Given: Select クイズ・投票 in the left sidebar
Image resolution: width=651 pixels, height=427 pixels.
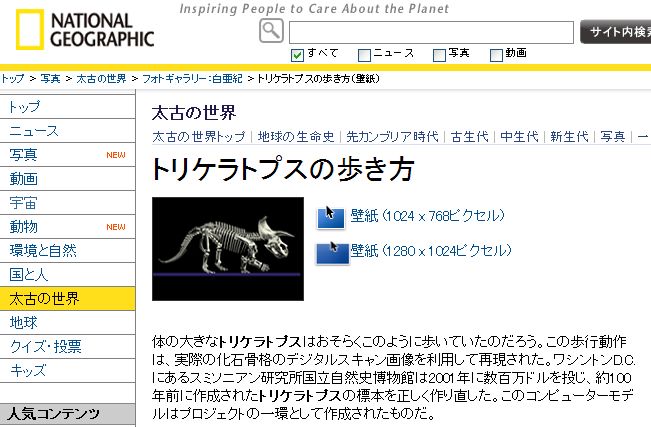Looking at the screenshot, I should (67, 347).
